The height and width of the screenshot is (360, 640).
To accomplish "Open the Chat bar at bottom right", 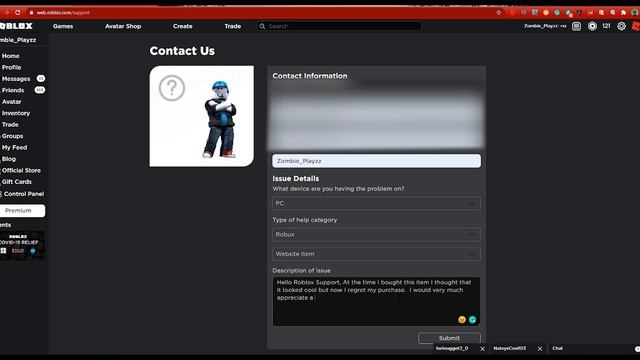I will 558,349.
